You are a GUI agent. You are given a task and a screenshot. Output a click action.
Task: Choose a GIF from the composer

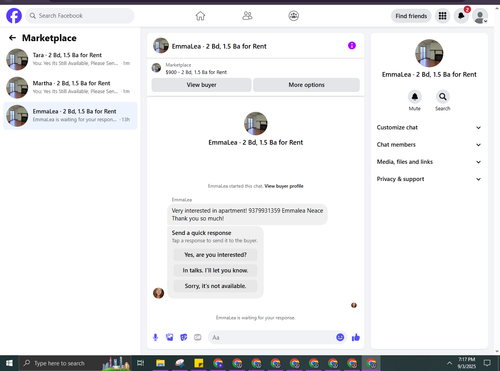pyautogui.click(x=198, y=337)
